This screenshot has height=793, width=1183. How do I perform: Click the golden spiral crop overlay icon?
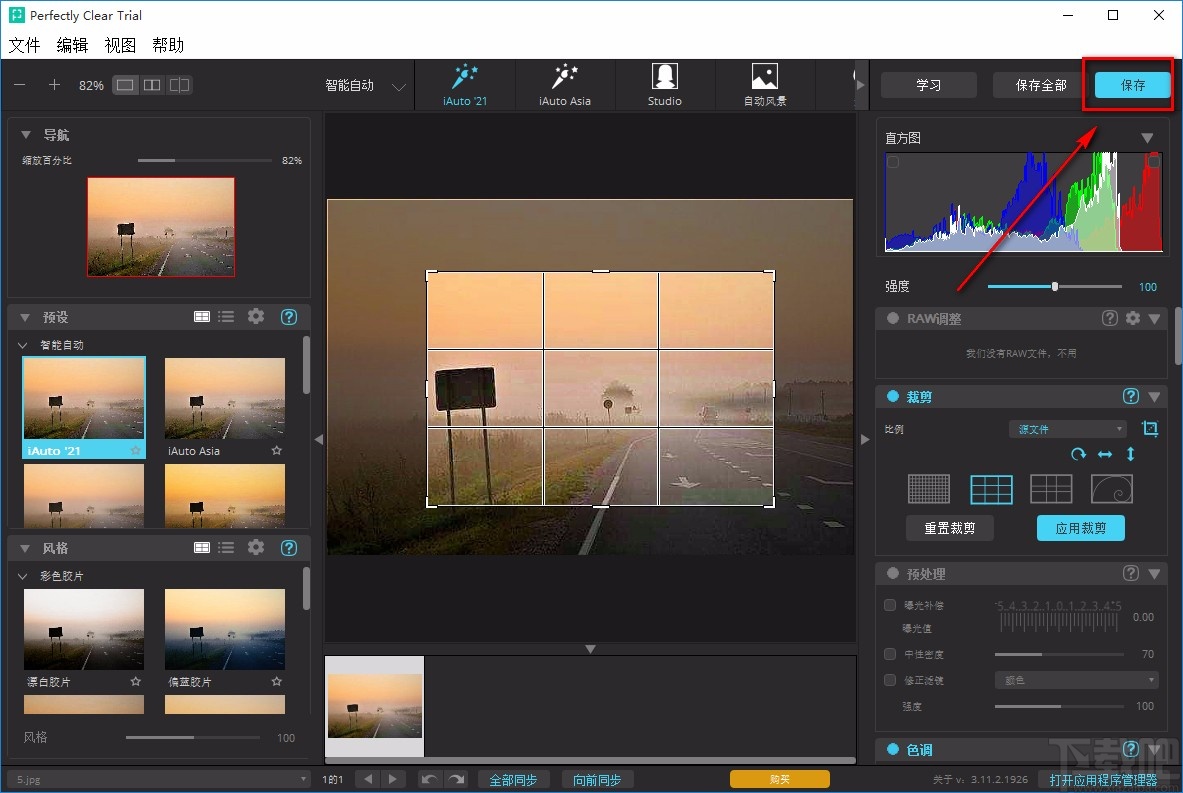(x=1111, y=488)
